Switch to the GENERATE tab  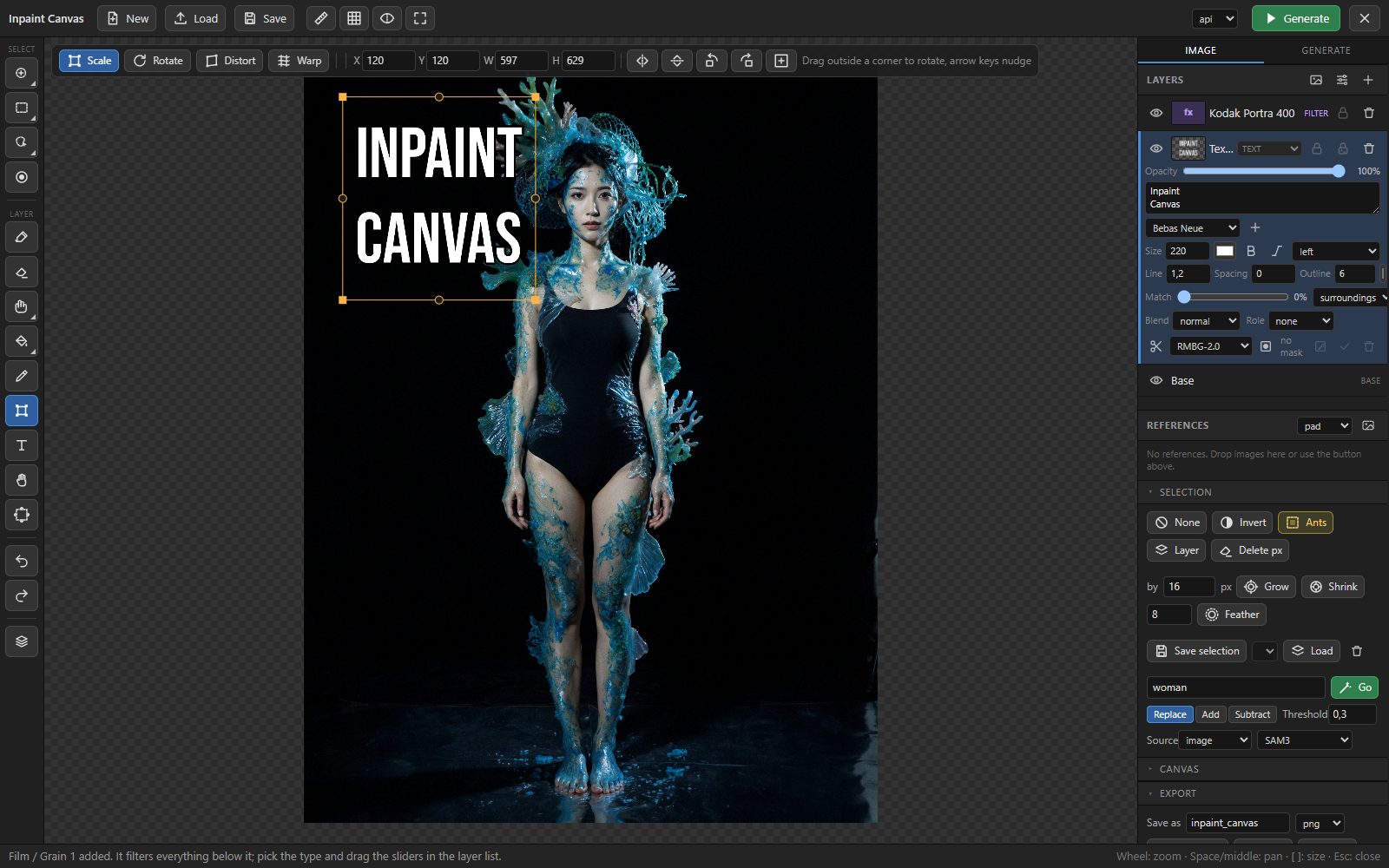coord(1326,50)
